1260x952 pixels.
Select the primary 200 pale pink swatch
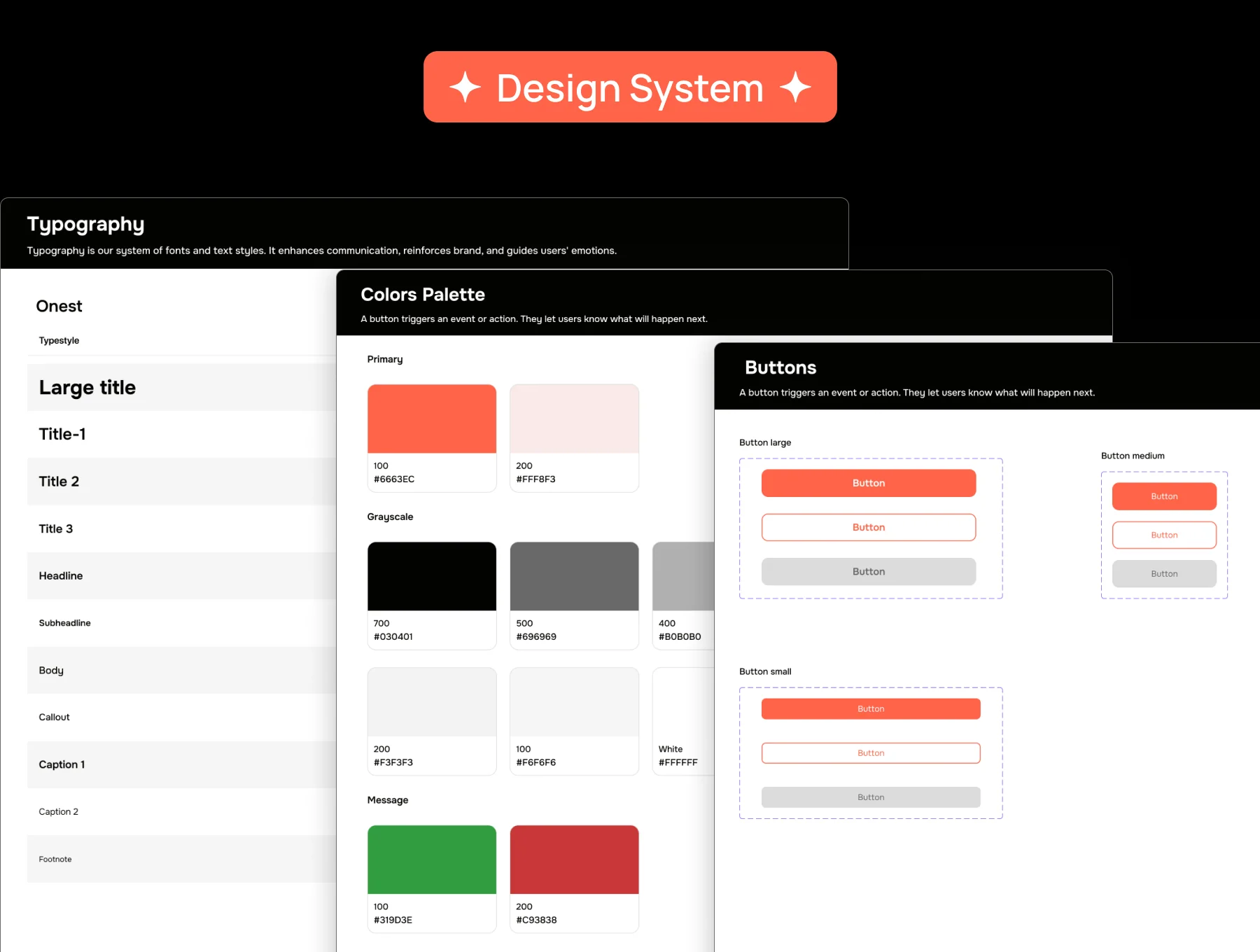(x=574, y=419)
